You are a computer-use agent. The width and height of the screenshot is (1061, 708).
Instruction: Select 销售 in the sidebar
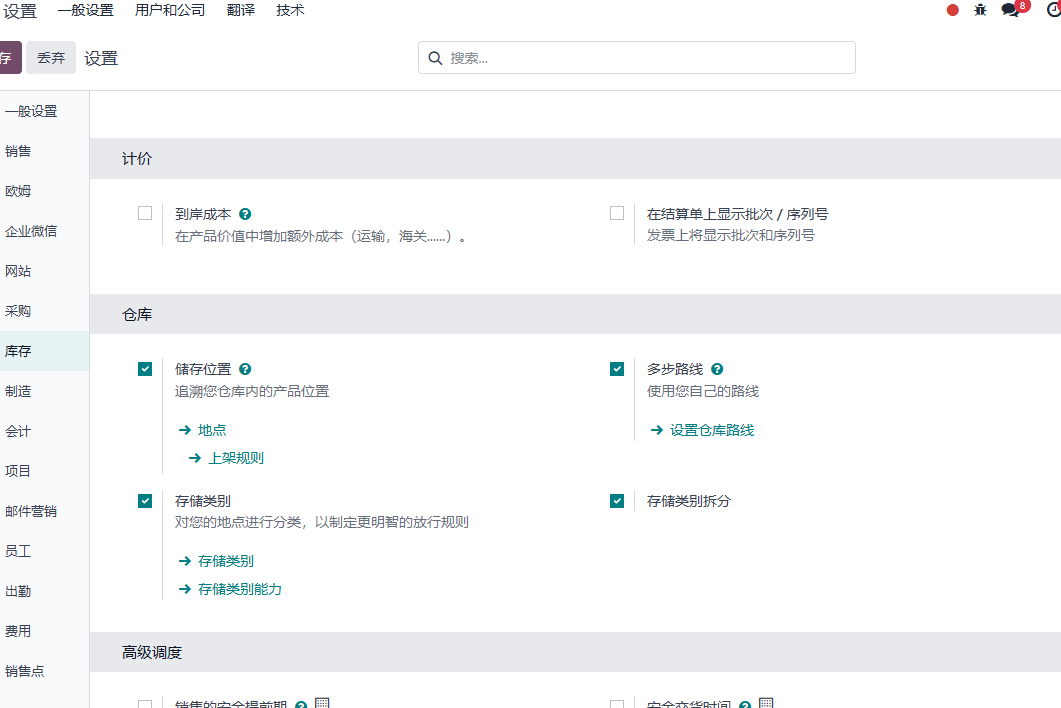44,151
